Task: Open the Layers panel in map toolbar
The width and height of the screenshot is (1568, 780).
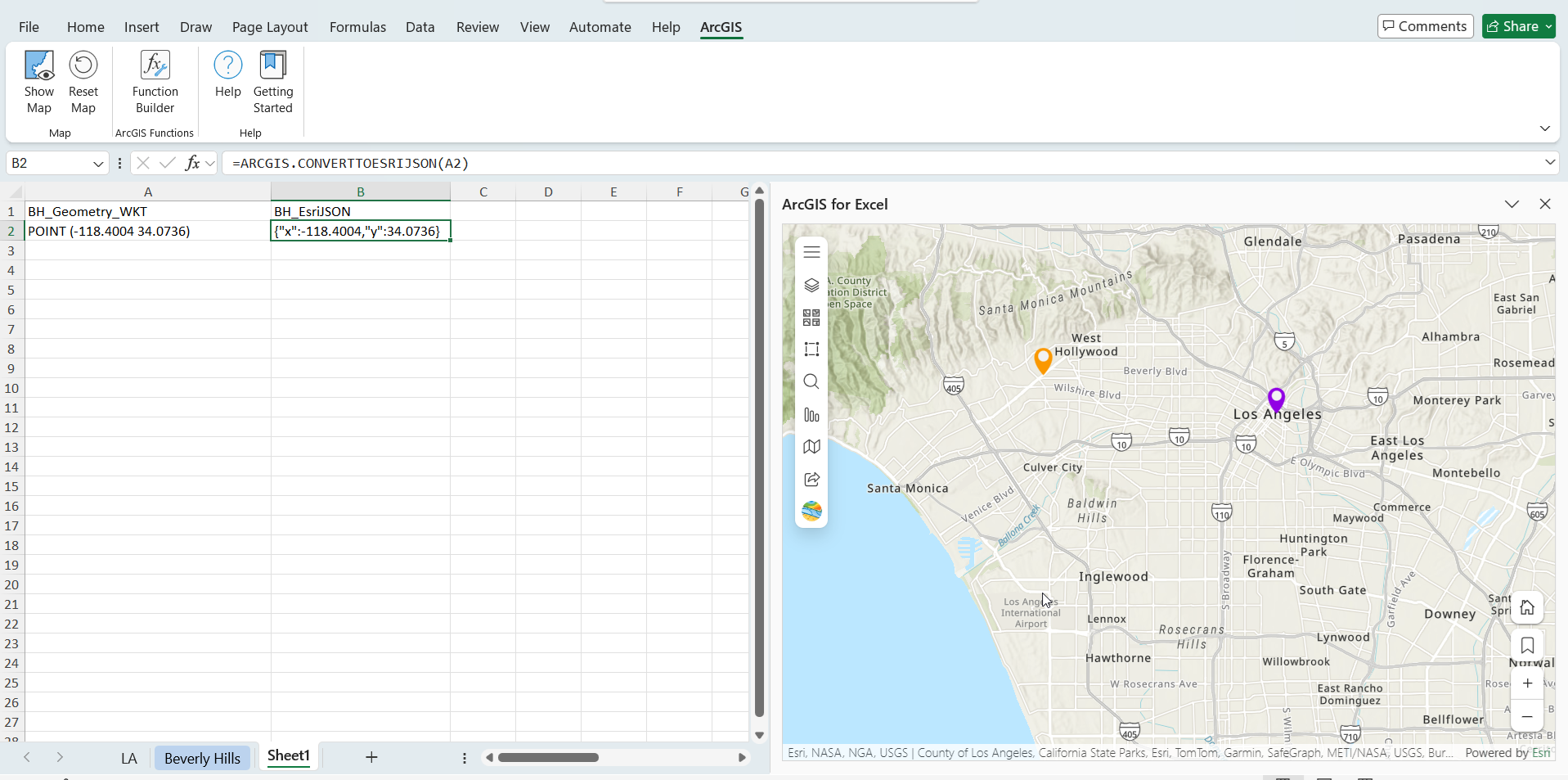Action: tap(811, 285)
